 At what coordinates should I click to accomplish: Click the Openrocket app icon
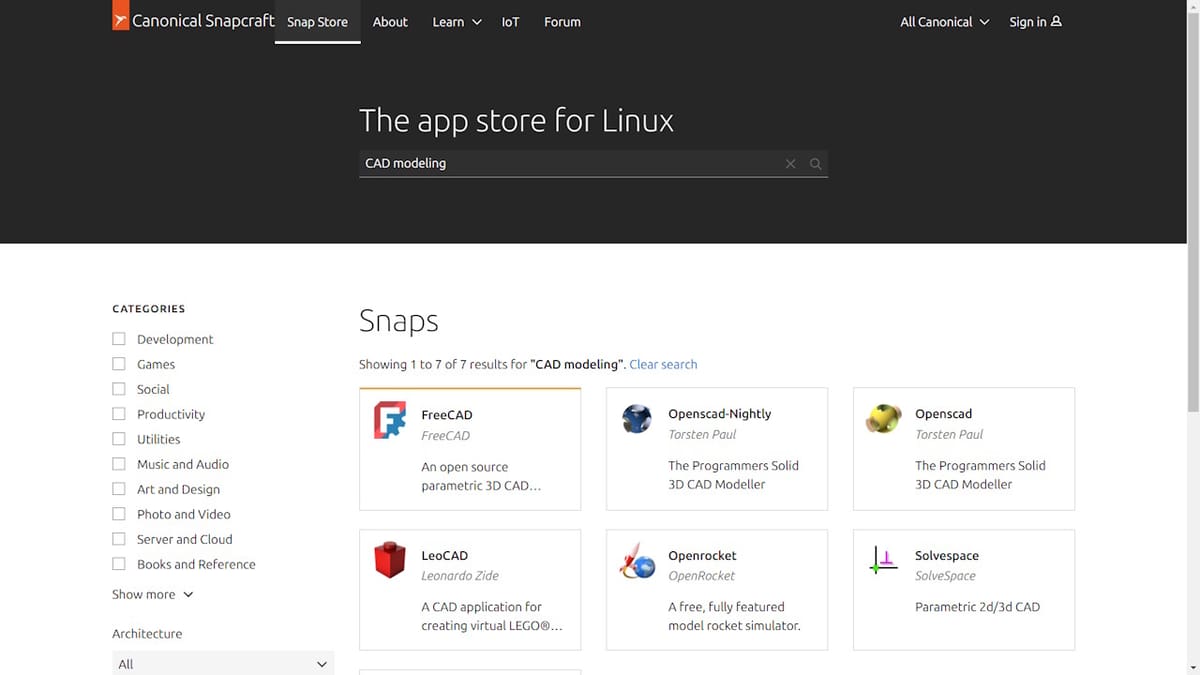tap(637, 561)
